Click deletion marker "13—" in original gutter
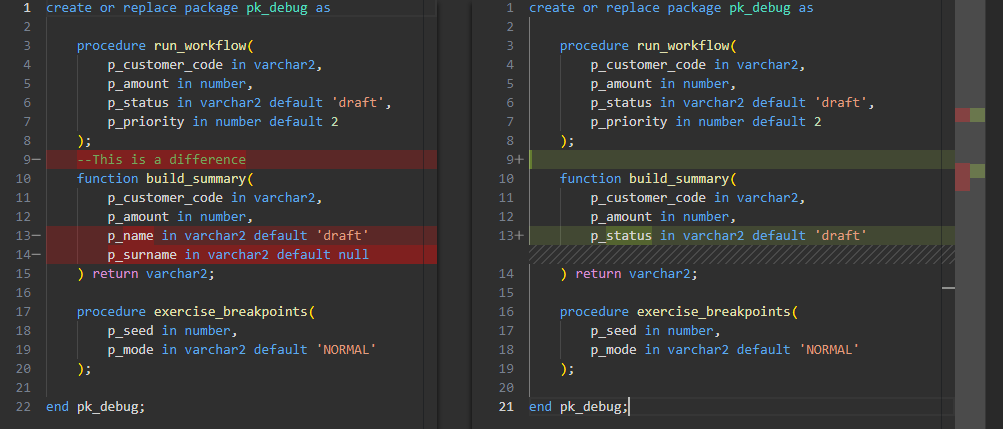The width and height of the screenshot is (1003, 429). [x=28, y=236]
